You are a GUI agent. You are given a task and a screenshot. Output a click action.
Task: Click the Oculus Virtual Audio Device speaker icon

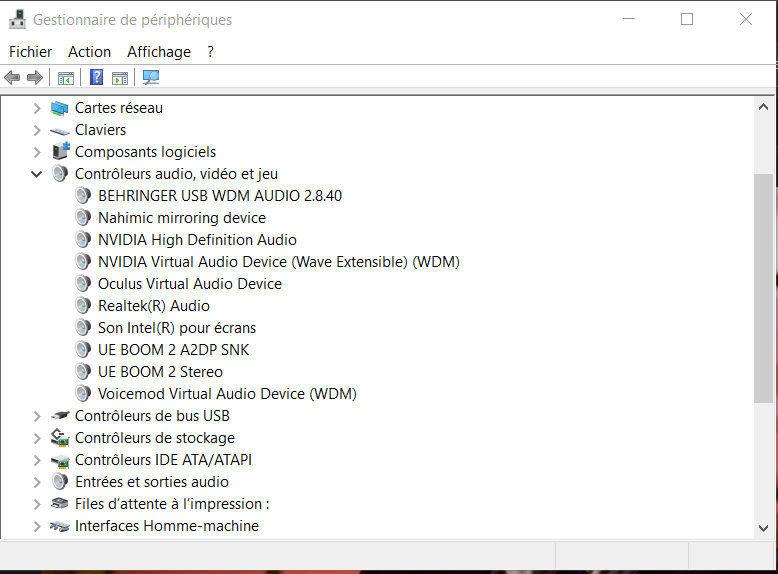(83, 283)
